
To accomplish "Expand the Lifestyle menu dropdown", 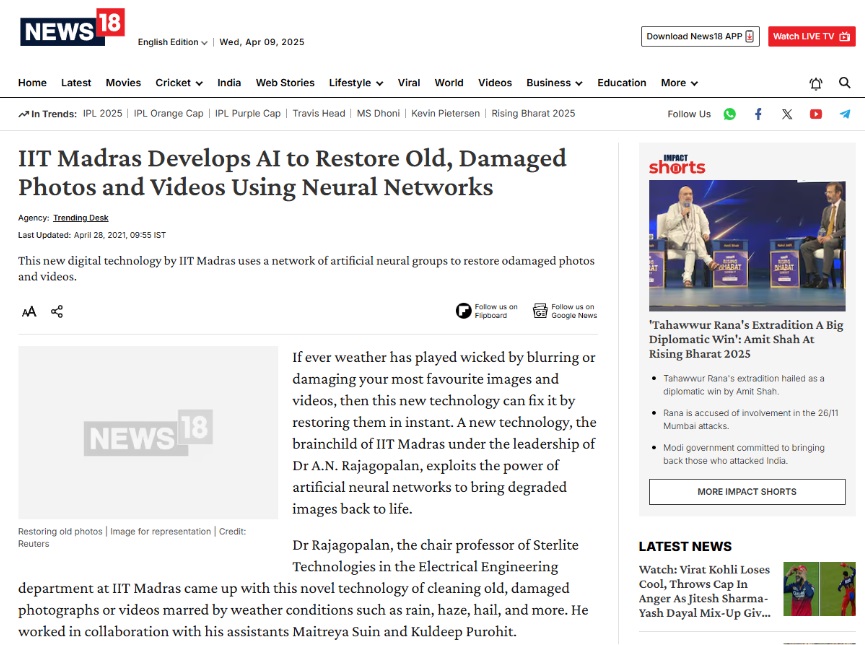I will pos(356,83).
